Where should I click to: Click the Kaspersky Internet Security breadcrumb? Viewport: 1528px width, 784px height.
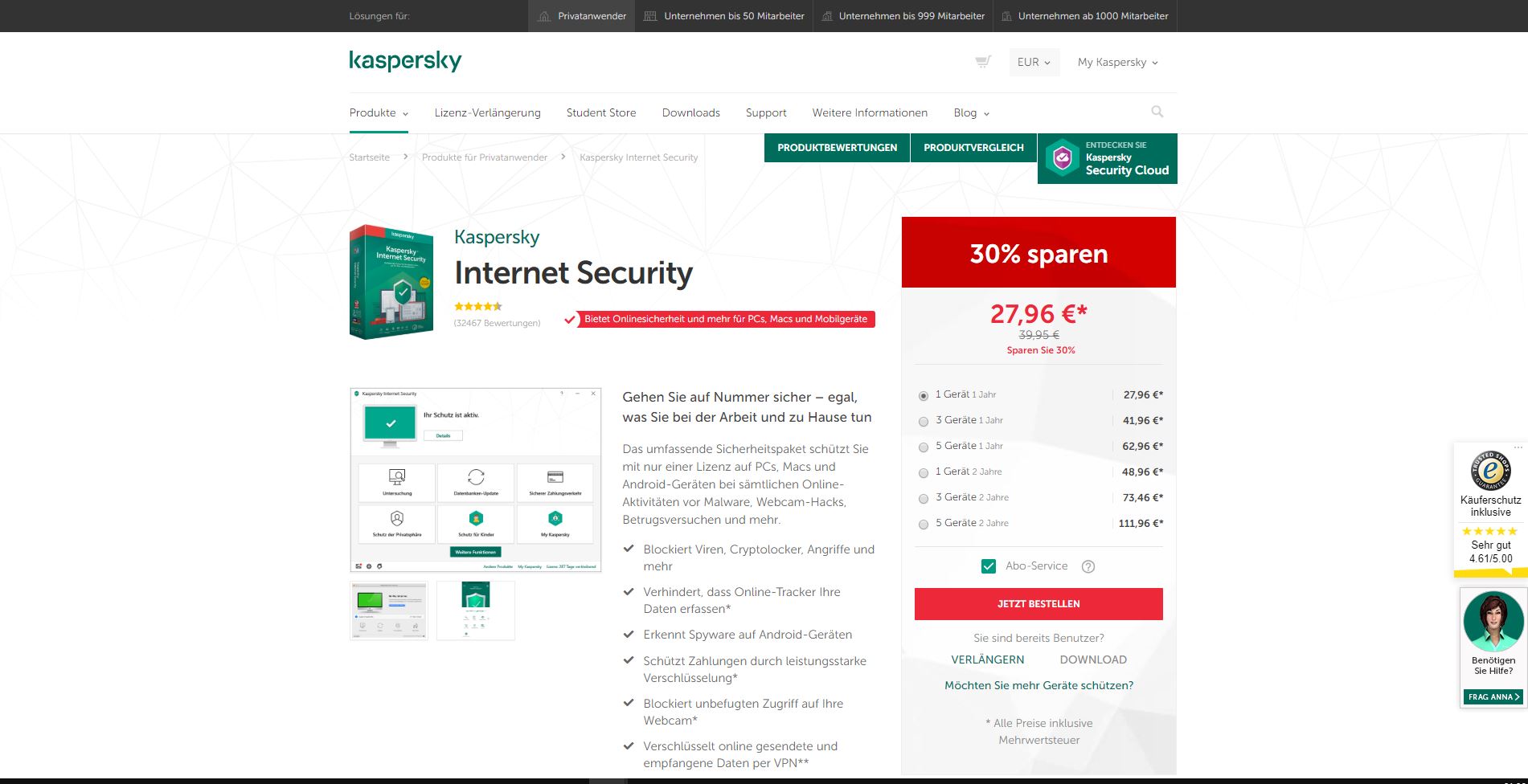pyautogui.click(x=639, y=157)
